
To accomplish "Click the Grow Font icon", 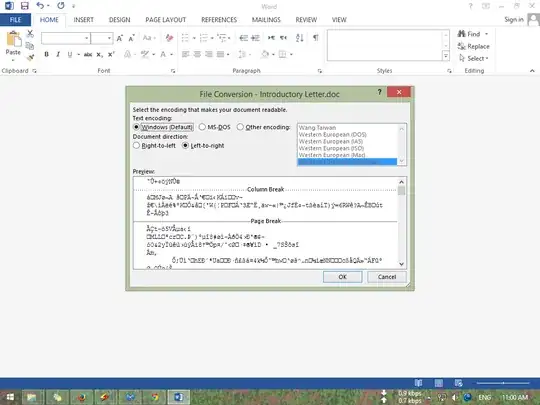I will [120, 38].
